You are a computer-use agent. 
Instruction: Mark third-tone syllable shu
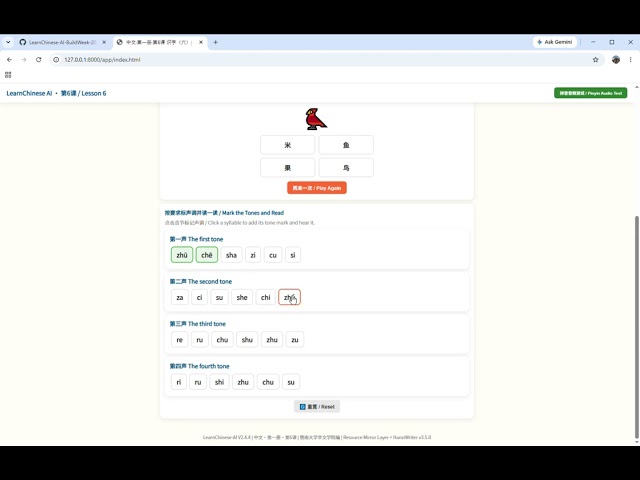[x=247, y=340]
